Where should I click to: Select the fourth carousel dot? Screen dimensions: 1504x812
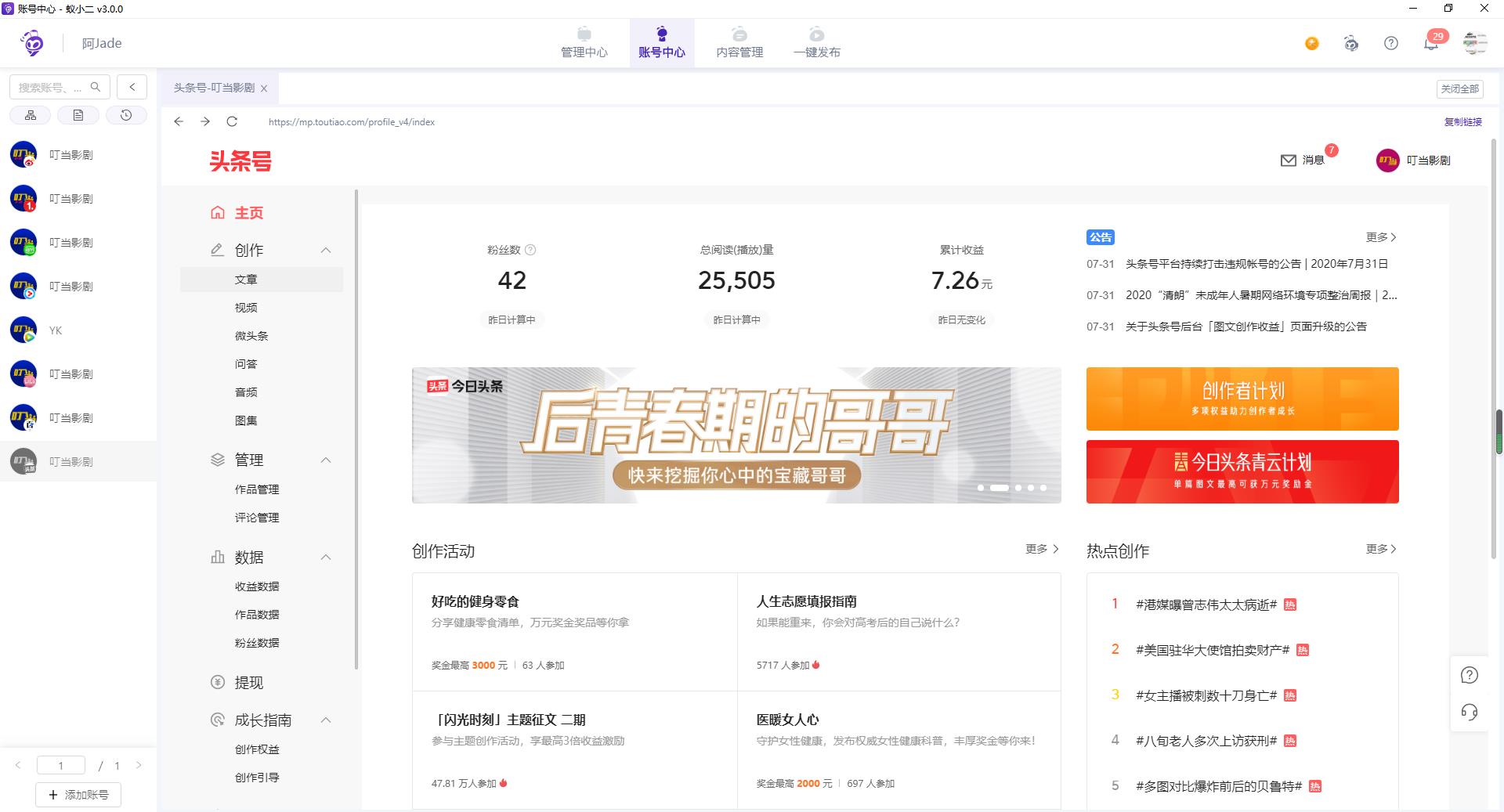click(x=1030, y=488)
